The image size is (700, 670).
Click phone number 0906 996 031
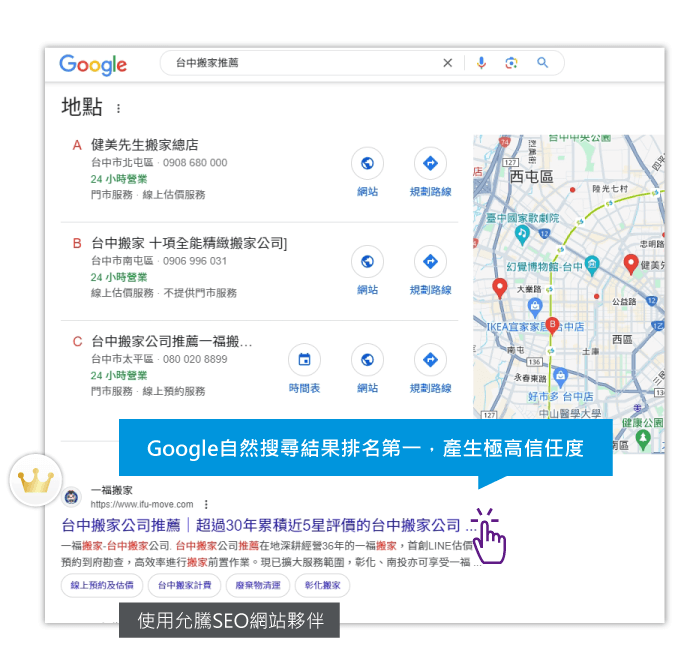pyautogui.click(x=195, y=261)
